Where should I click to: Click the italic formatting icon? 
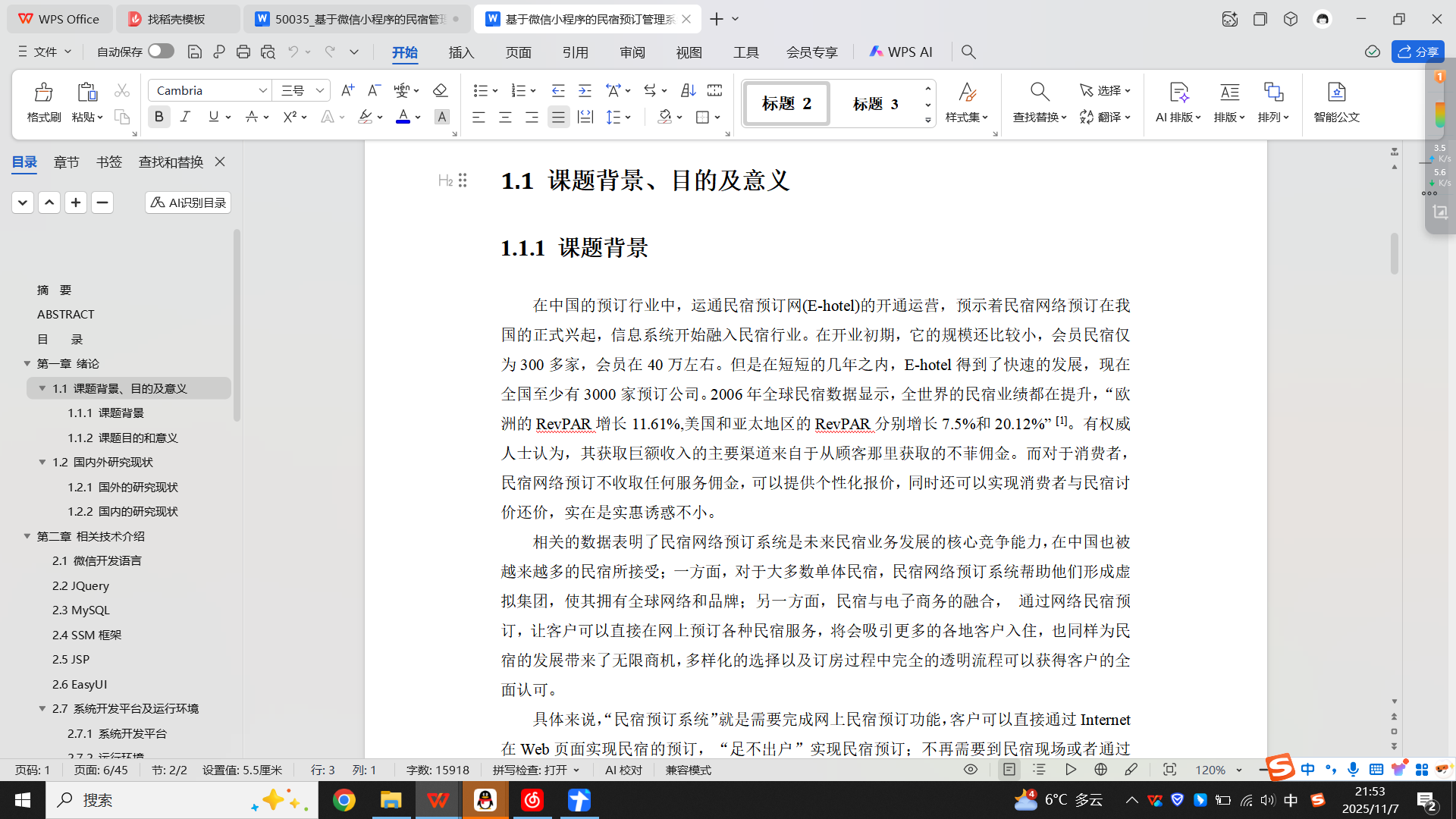(185, 117)
